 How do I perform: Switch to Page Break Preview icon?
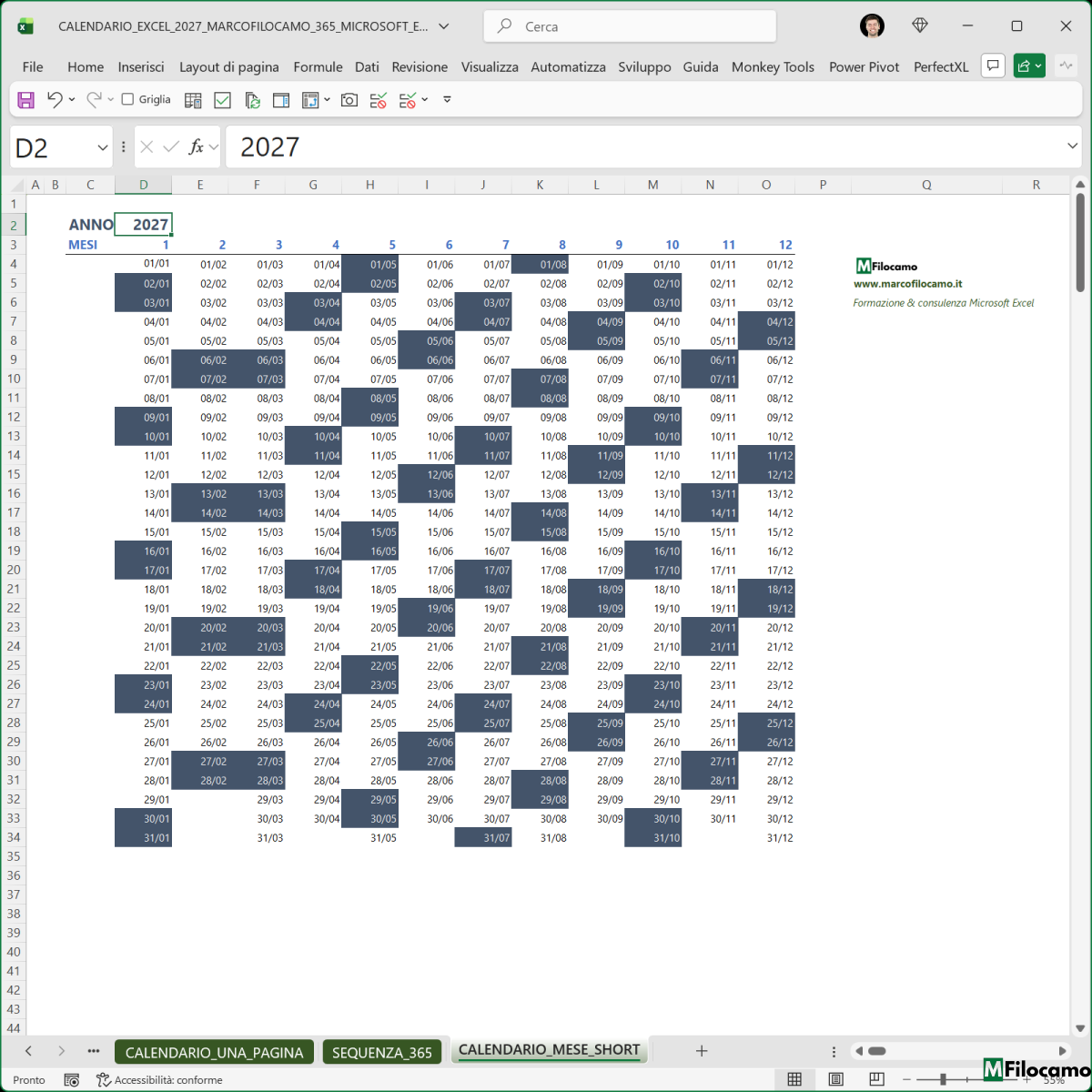pyautogui.click(x=876, y=1080)
